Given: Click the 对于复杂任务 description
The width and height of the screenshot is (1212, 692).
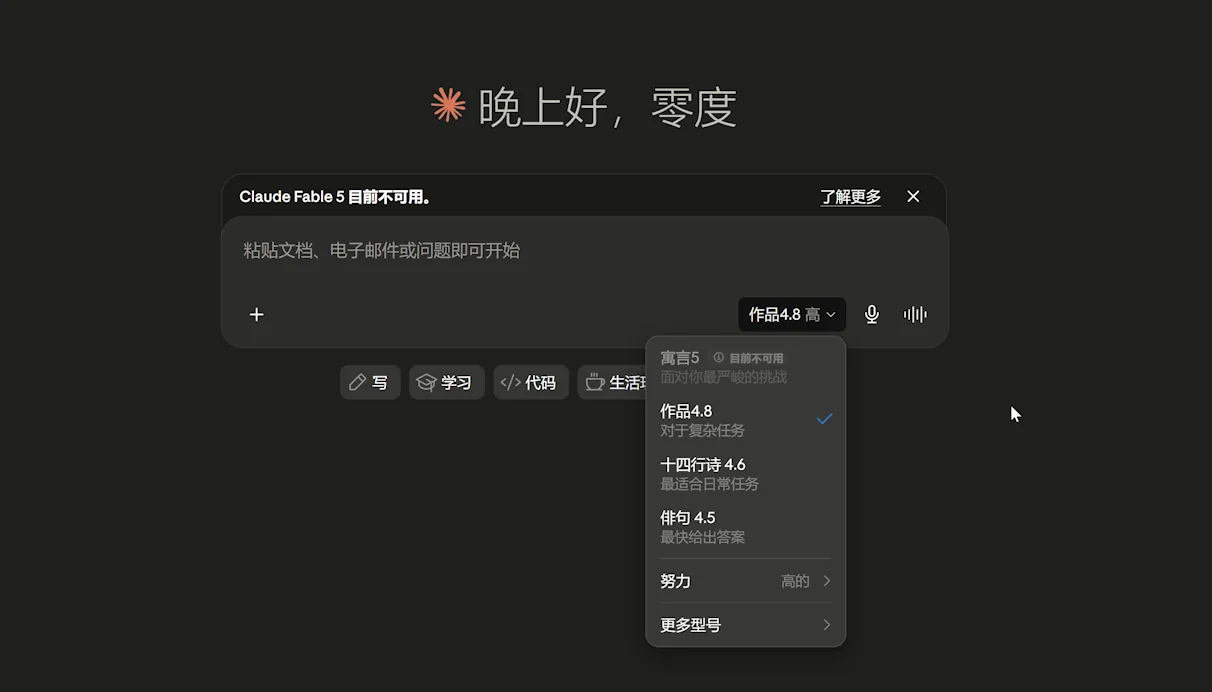Looking at the screenshot, I should point(702,431).
